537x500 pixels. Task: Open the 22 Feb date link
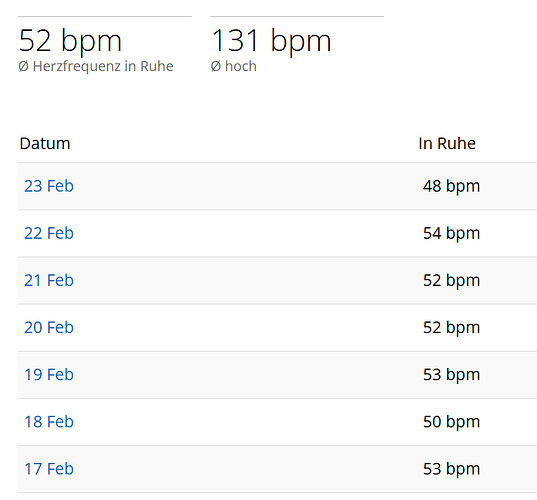click(x=49, y=233)
